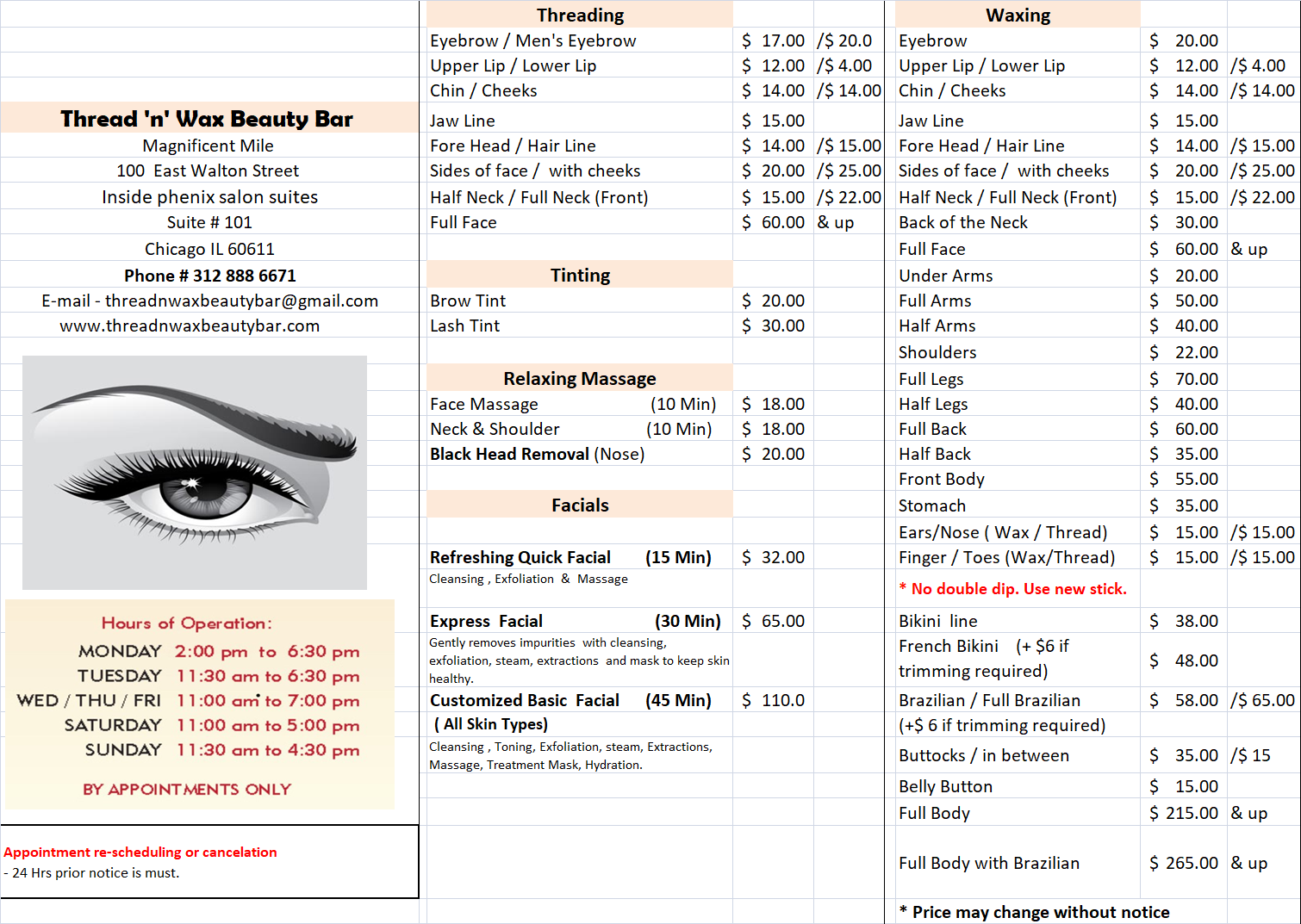
Task: Select the Brow Tint price cell
Action: [x=773, y=301]
